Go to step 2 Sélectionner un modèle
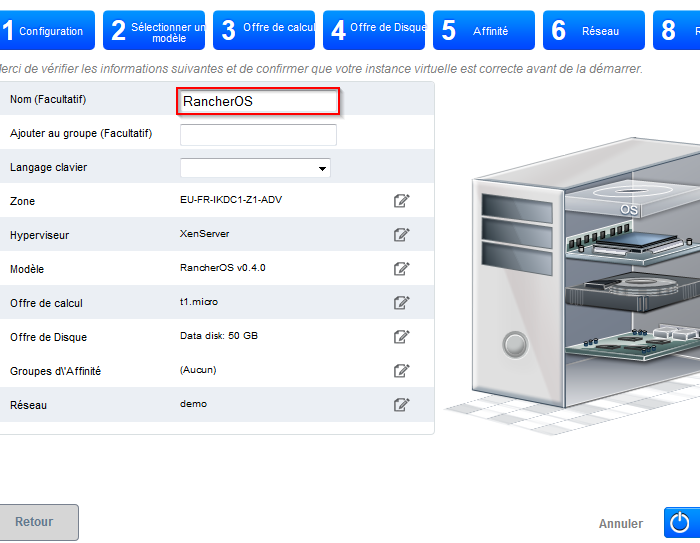The width and height of the screenshot is (700, 543). (157, 31)
